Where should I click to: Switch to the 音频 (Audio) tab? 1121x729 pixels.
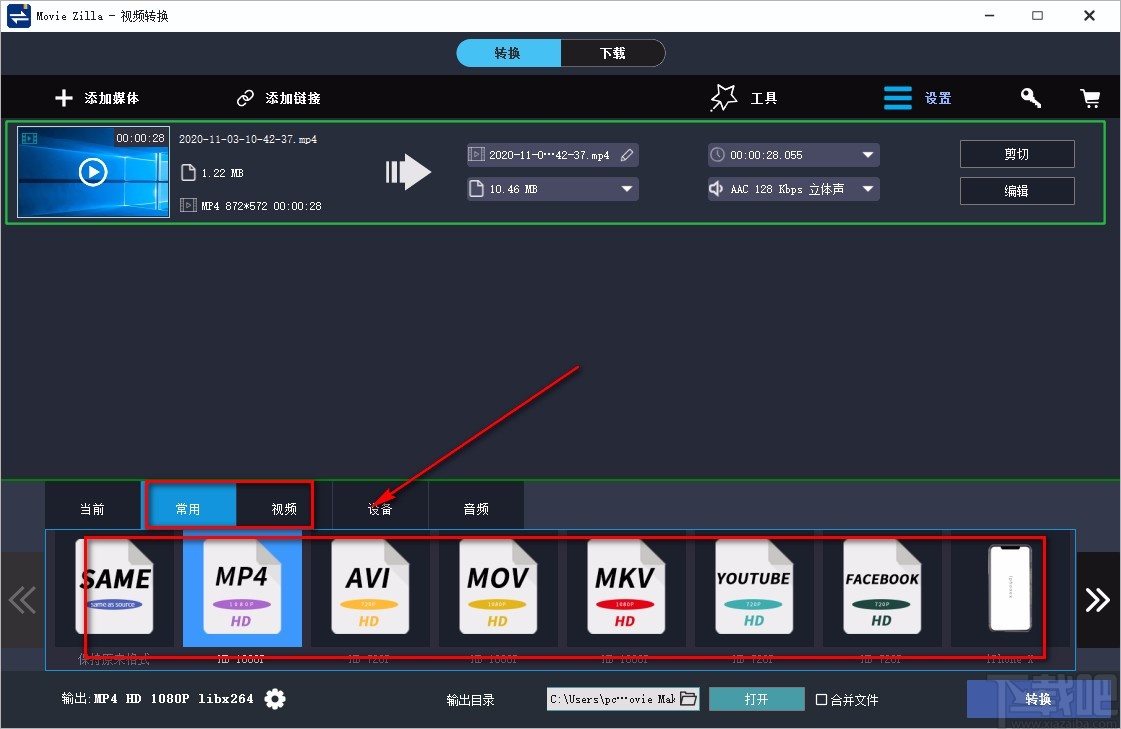[476, 509]
